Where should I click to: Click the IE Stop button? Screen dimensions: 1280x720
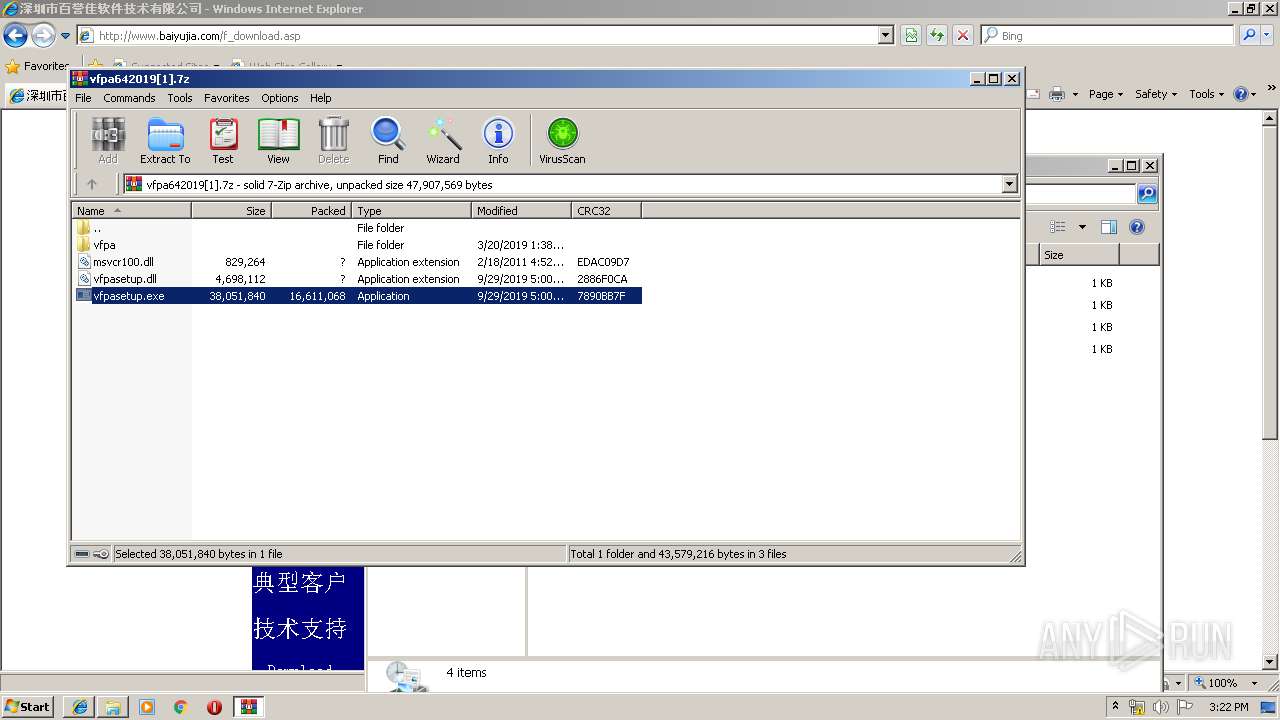click(x=963, y=36)
